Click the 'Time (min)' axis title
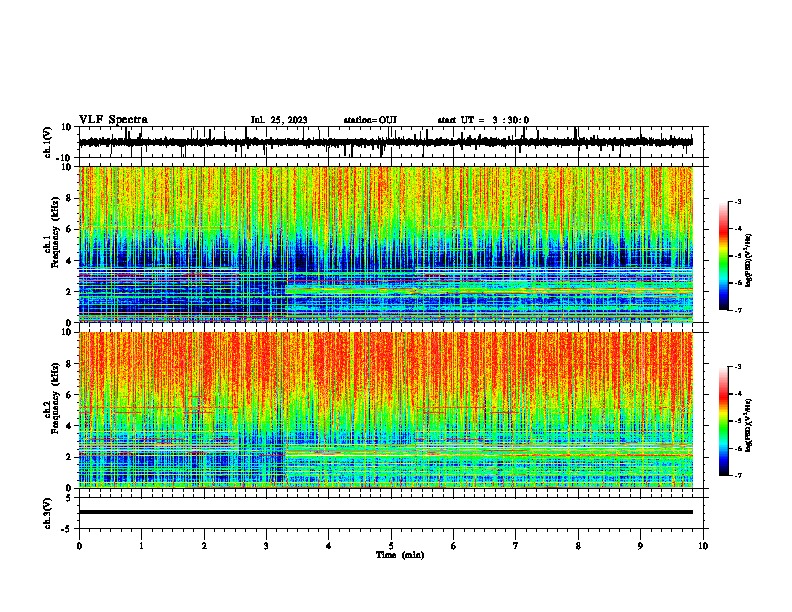This screenshot has height=612, width=792. tap(400, 555)
